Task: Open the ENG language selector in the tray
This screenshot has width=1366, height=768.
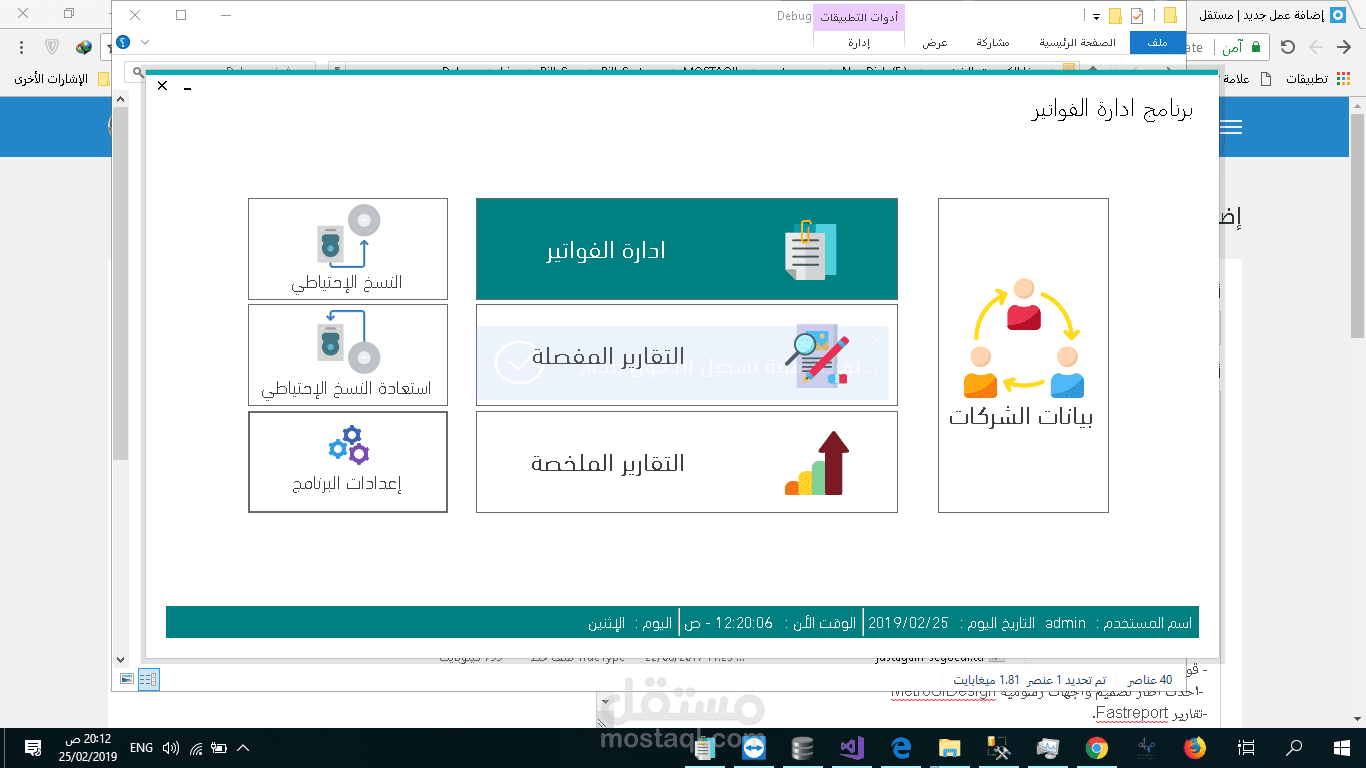Action: [140, 747]
